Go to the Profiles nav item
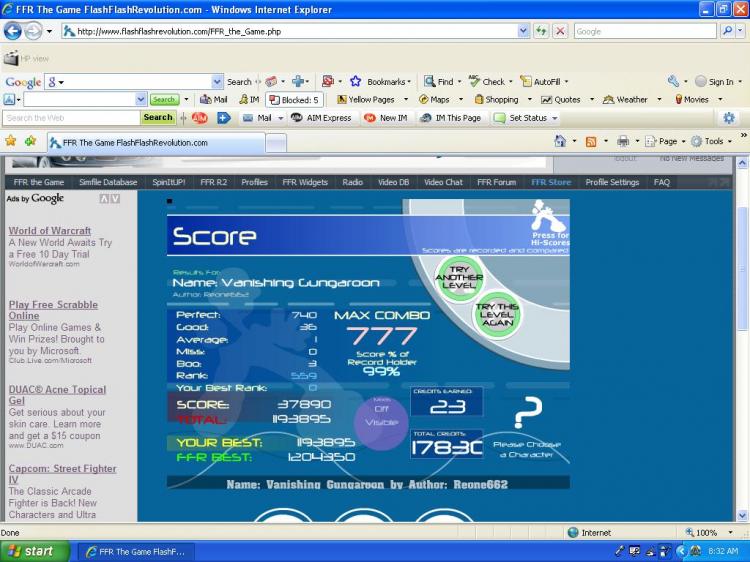 pyautogui.click(x=254, y=182)
